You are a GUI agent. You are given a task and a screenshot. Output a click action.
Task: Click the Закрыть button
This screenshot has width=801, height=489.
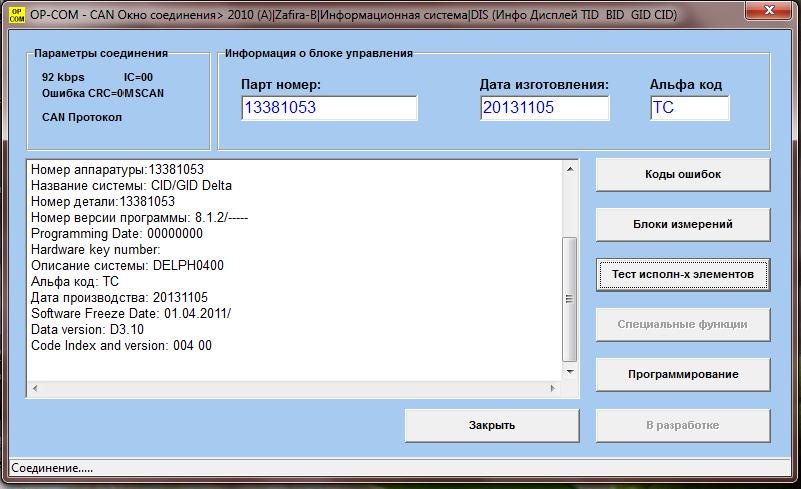click(x=492, y=425)
